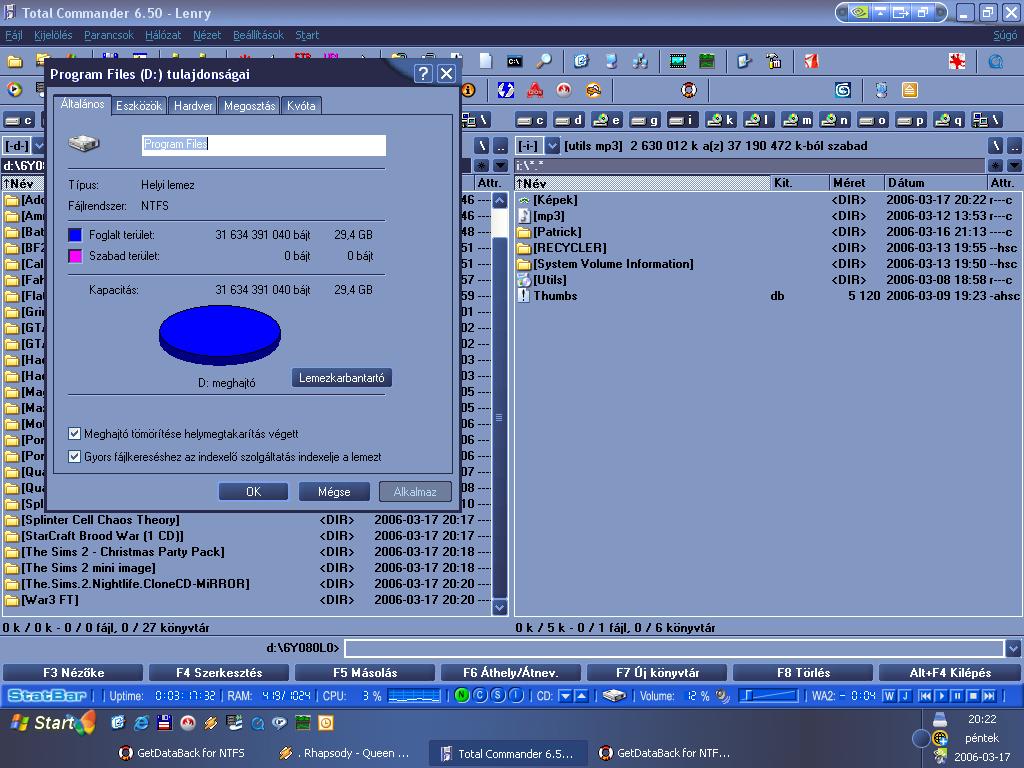Switch right panel to drive d
1024x768 pixels.
(x=568, y=120)
